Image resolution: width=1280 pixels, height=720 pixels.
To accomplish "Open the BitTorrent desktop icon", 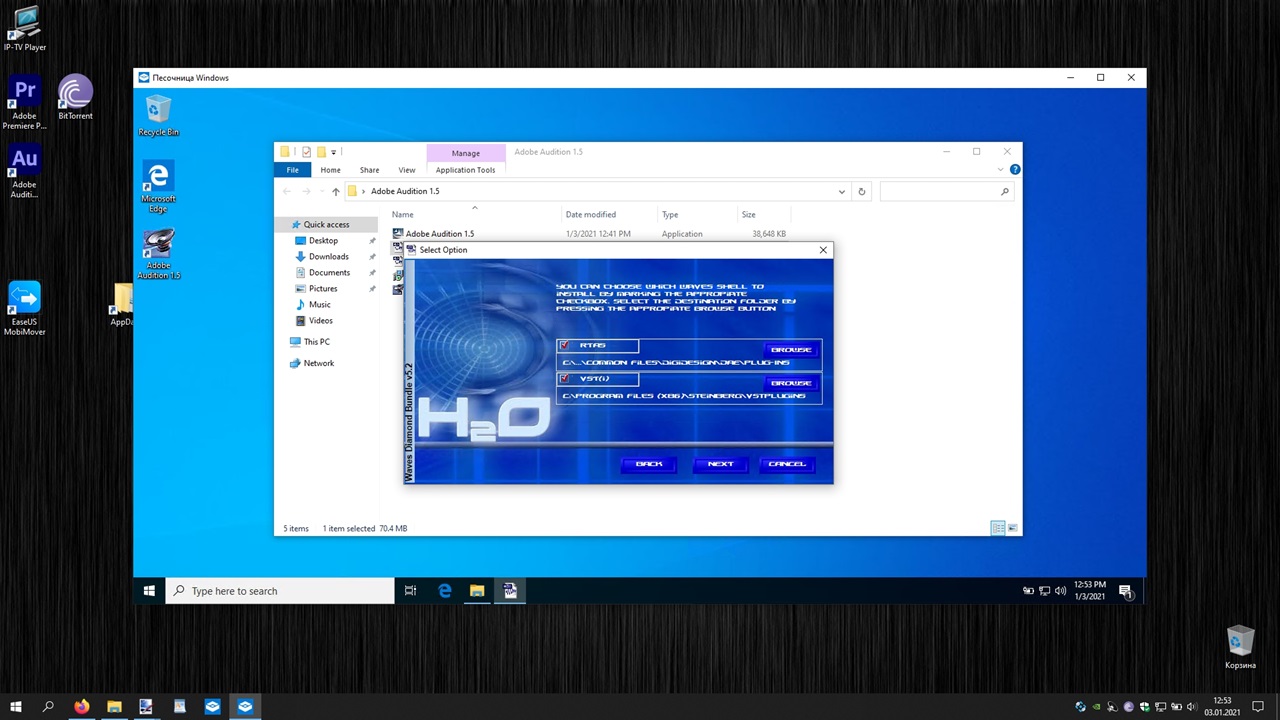I will pos(75,98).
